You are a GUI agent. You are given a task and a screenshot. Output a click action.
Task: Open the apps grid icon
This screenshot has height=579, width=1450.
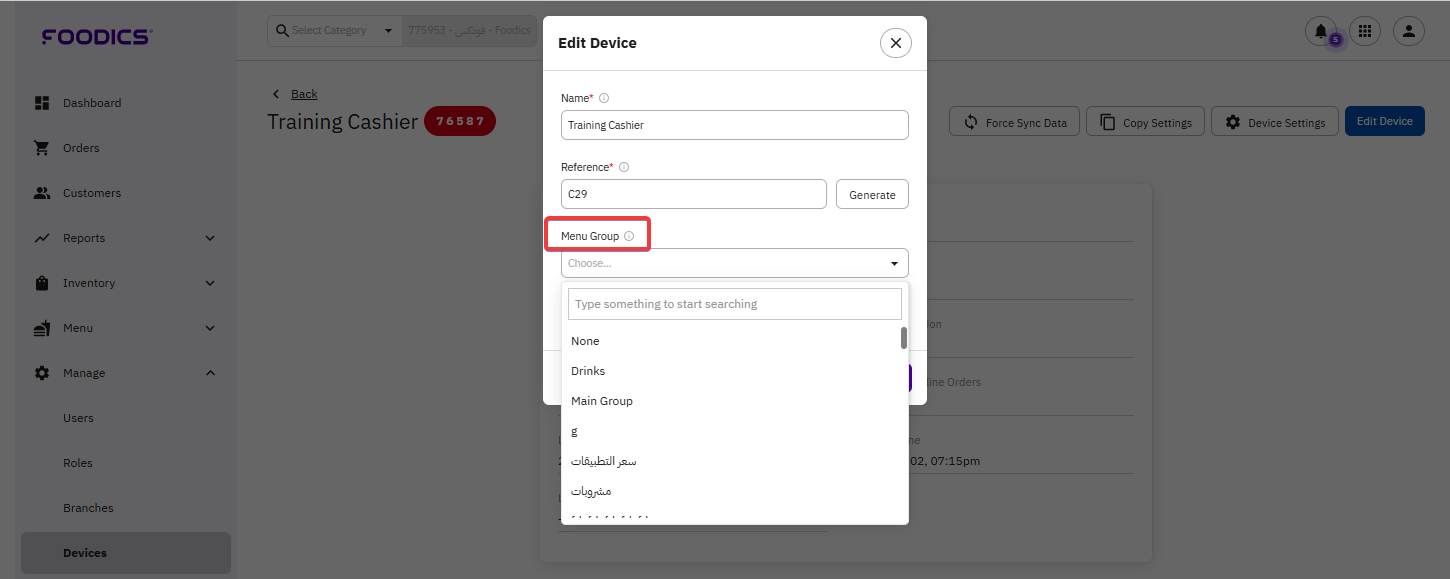(x=1365, y=32)
